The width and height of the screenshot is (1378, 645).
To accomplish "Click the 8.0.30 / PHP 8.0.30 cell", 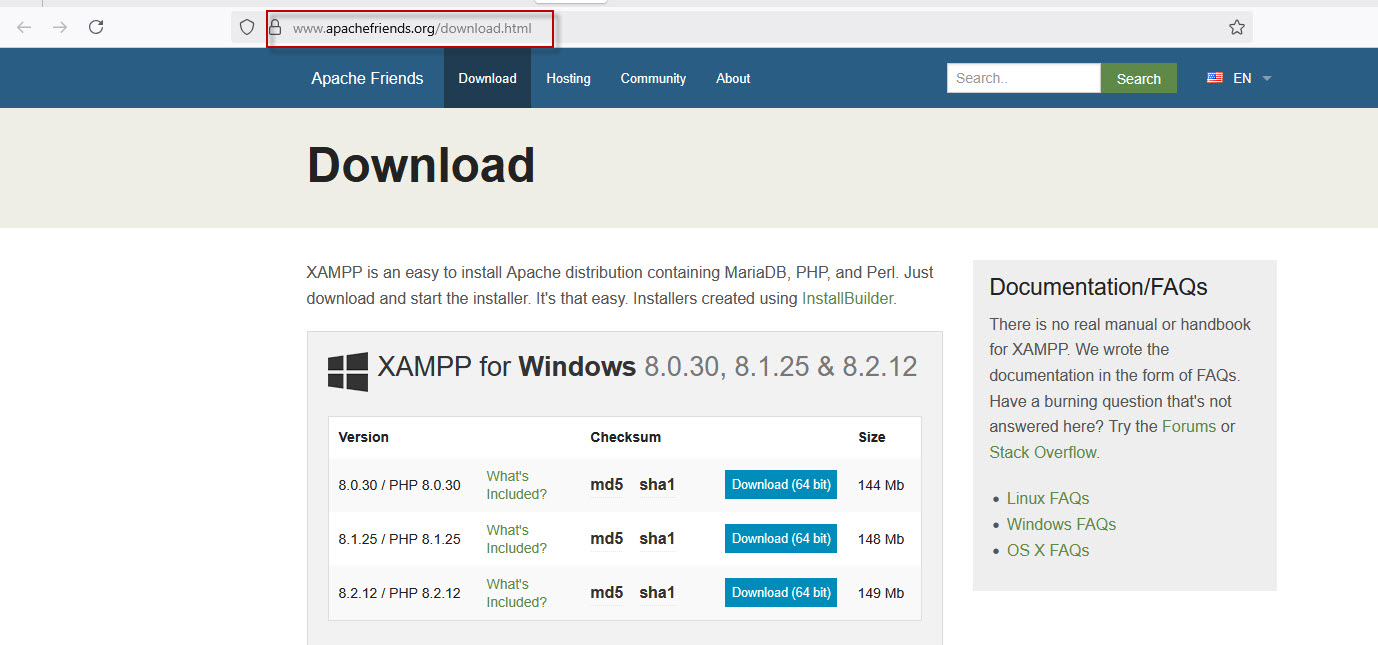I will [x=400, y=485].
